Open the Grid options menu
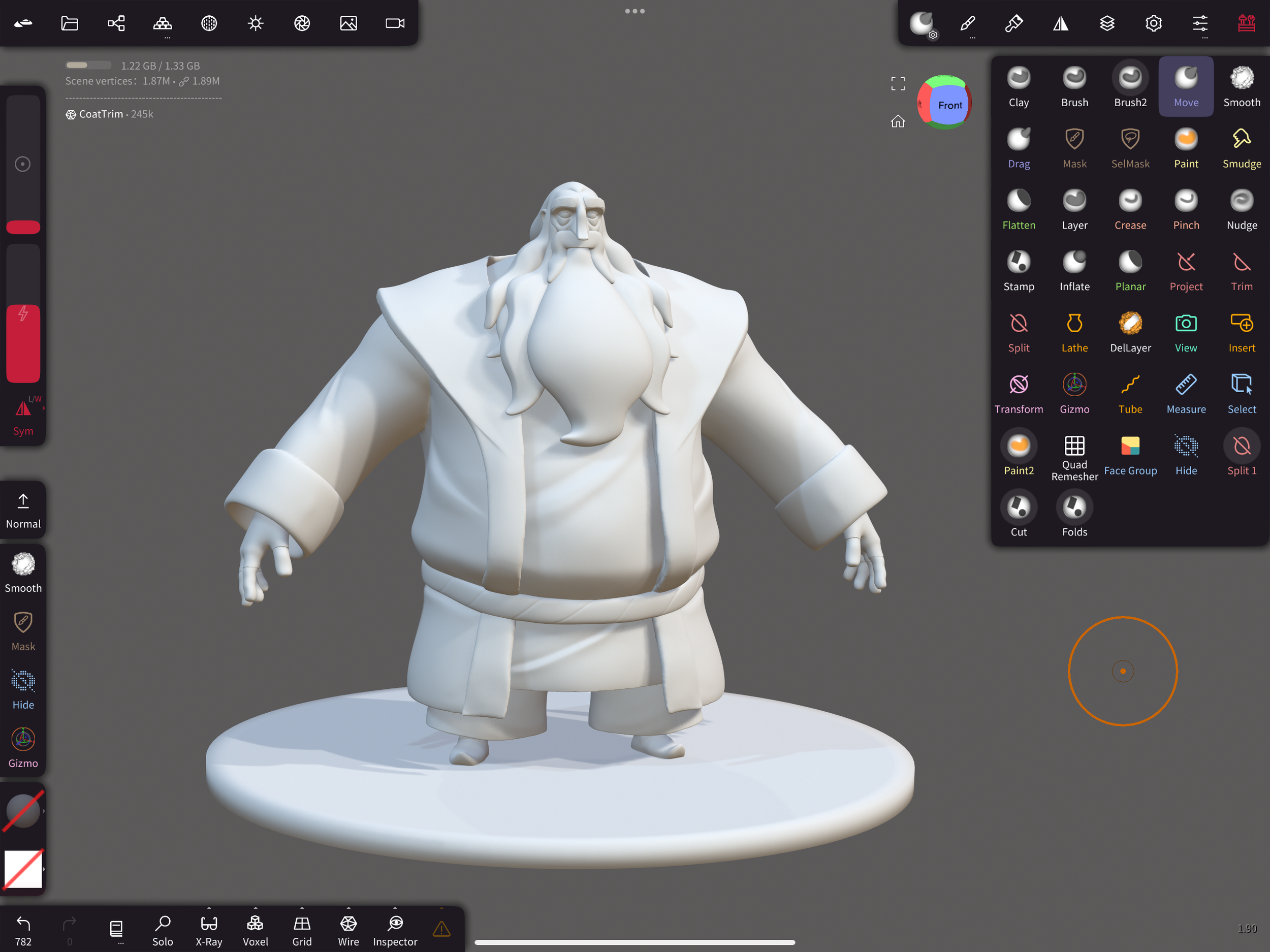Image resolution: width=1270 pixels, height=952 pixels. coord(302,908)
